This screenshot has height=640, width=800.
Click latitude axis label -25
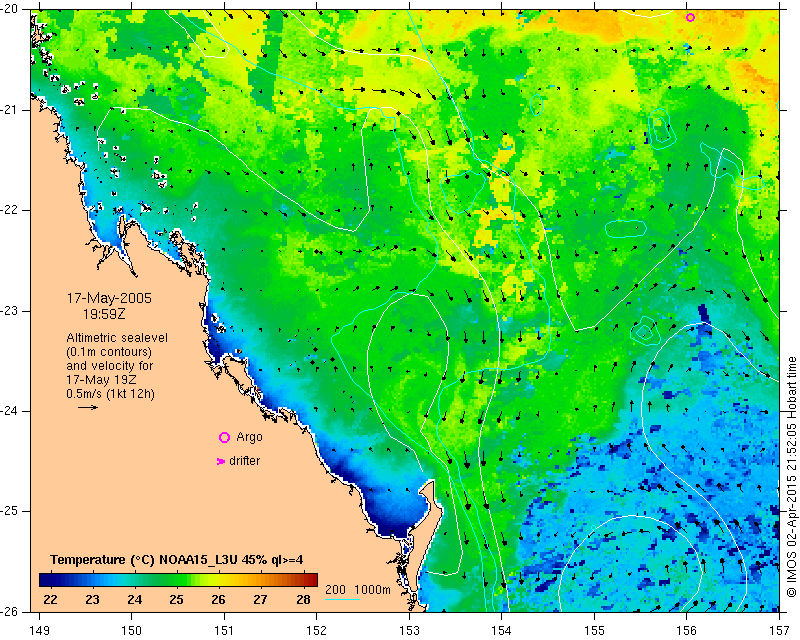(10, 511)
